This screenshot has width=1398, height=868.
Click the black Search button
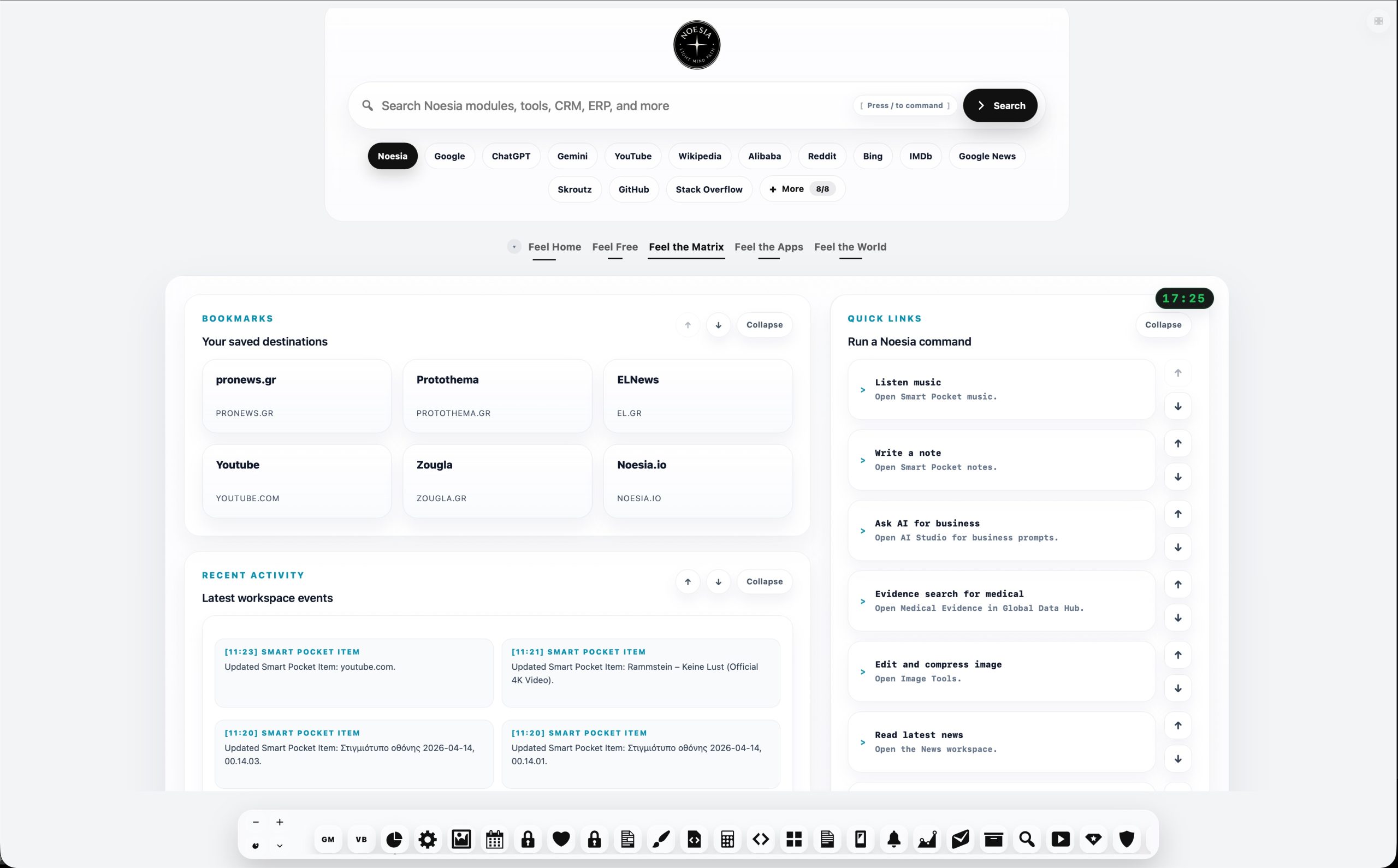(1000, 105)
